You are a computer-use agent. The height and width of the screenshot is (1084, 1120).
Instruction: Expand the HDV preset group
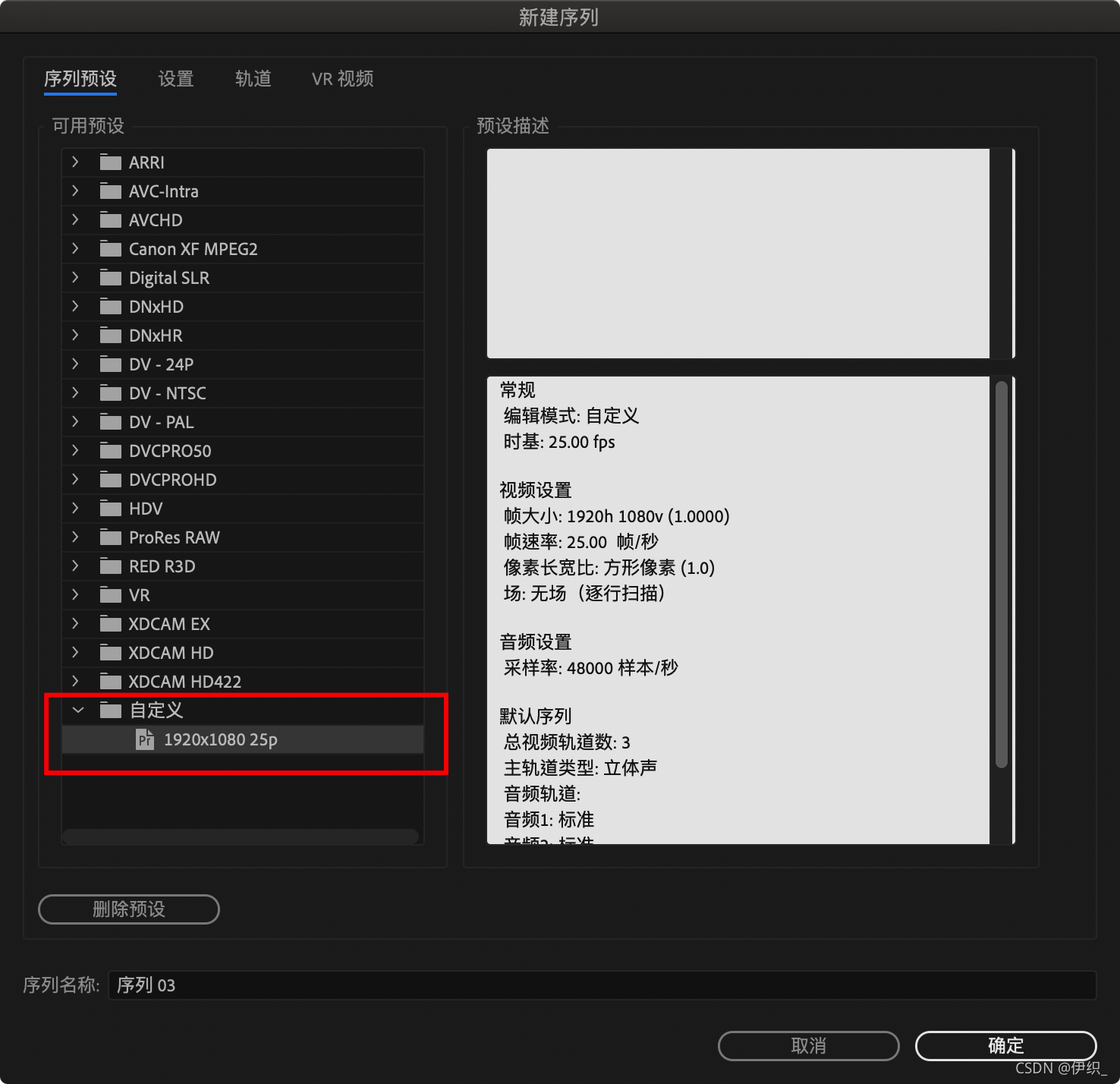click(x=75, y=508)
